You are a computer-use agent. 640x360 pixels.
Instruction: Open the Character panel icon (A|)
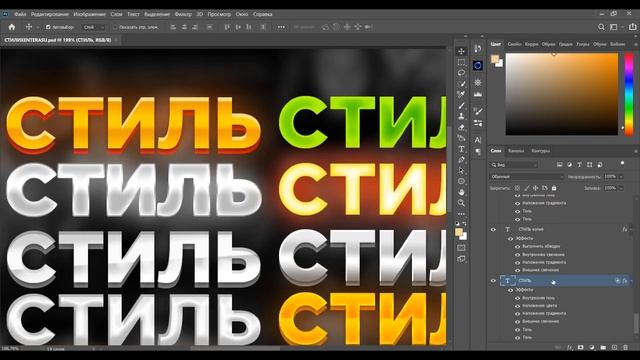point(478,140)
